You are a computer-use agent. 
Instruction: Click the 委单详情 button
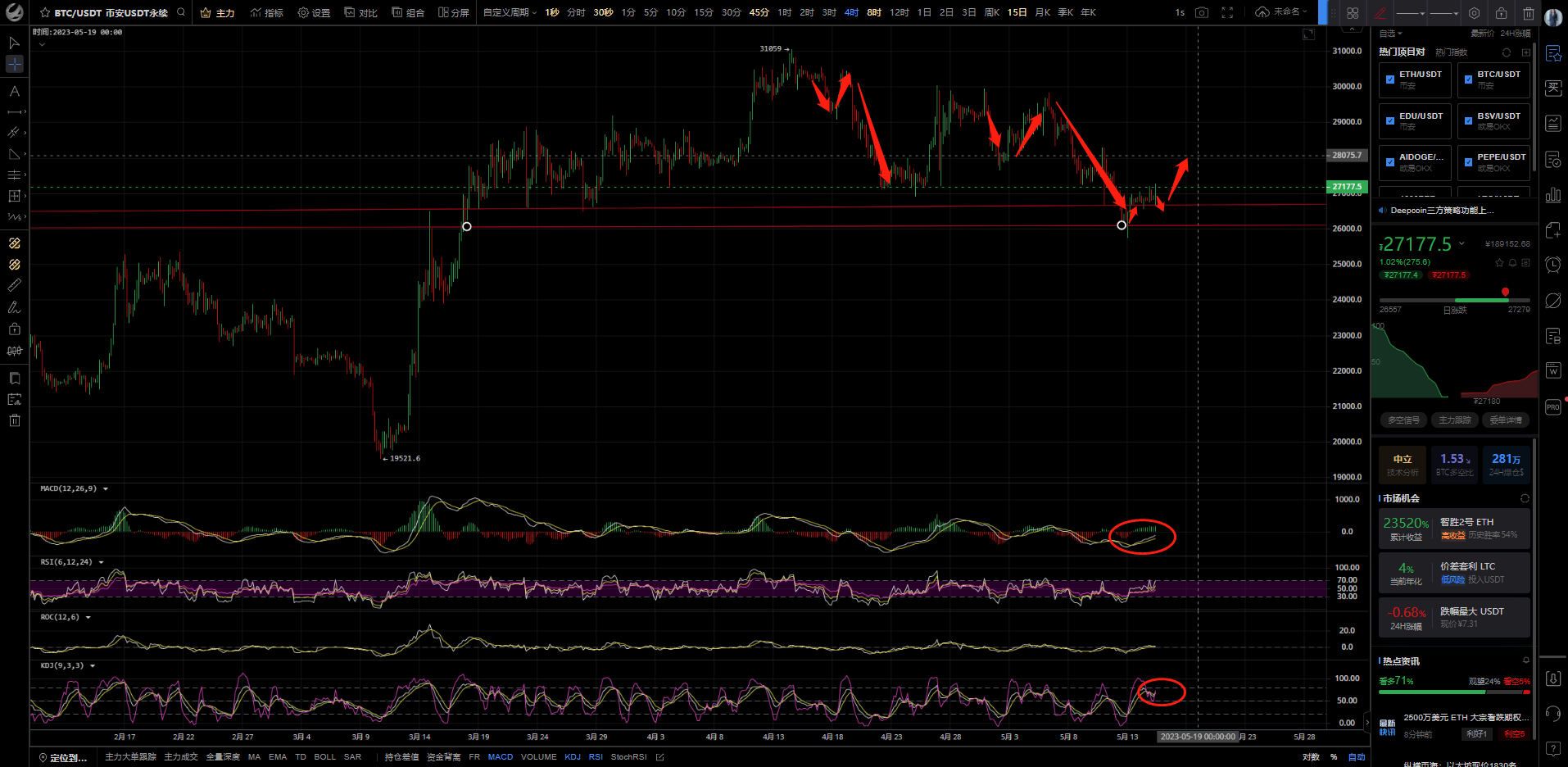1506,420
